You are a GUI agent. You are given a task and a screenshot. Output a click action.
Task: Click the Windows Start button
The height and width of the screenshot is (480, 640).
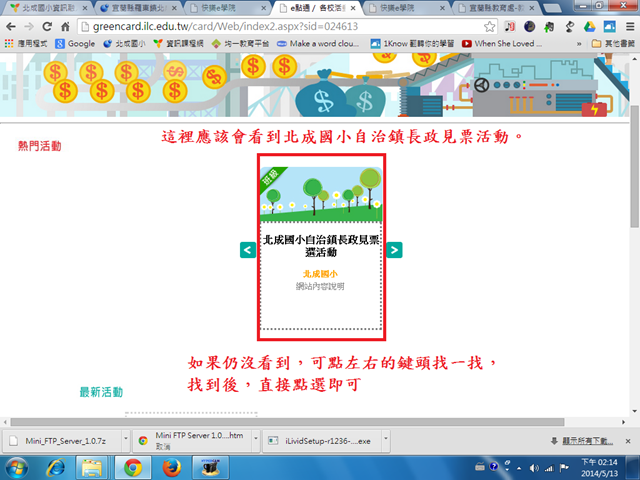[17, 466]
